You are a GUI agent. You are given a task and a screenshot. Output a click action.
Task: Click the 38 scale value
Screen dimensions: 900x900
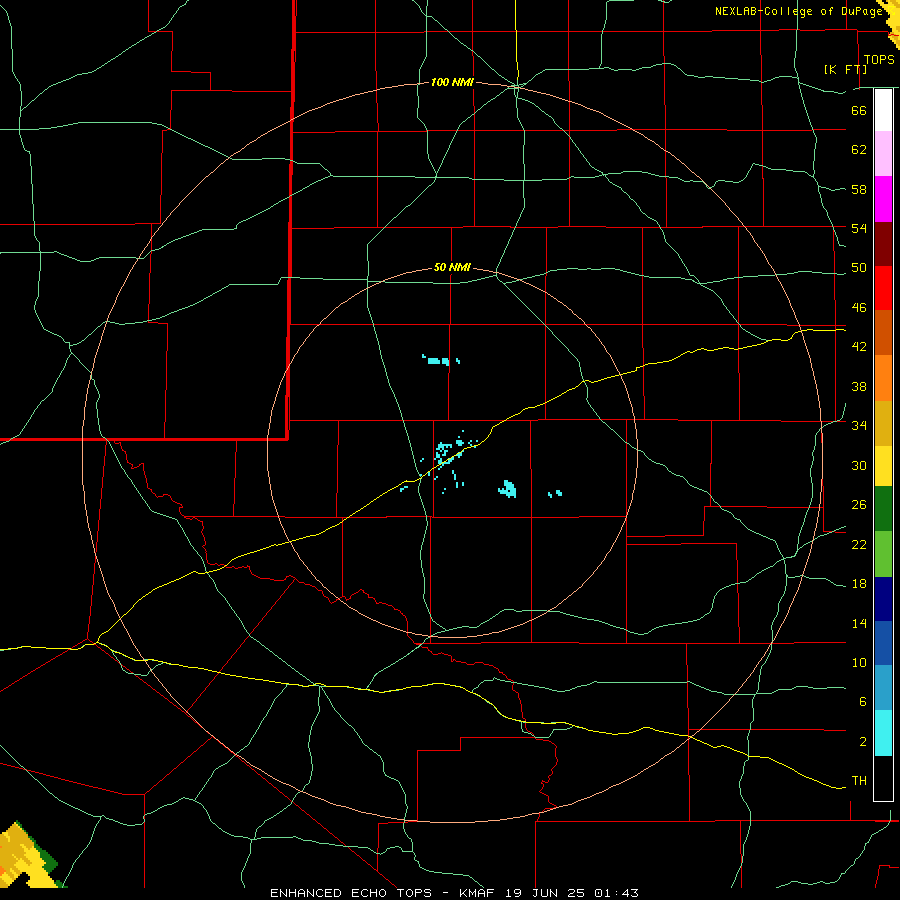859,386
